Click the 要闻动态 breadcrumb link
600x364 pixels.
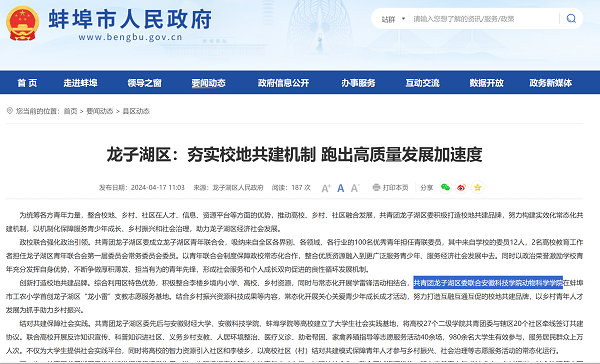99,111
